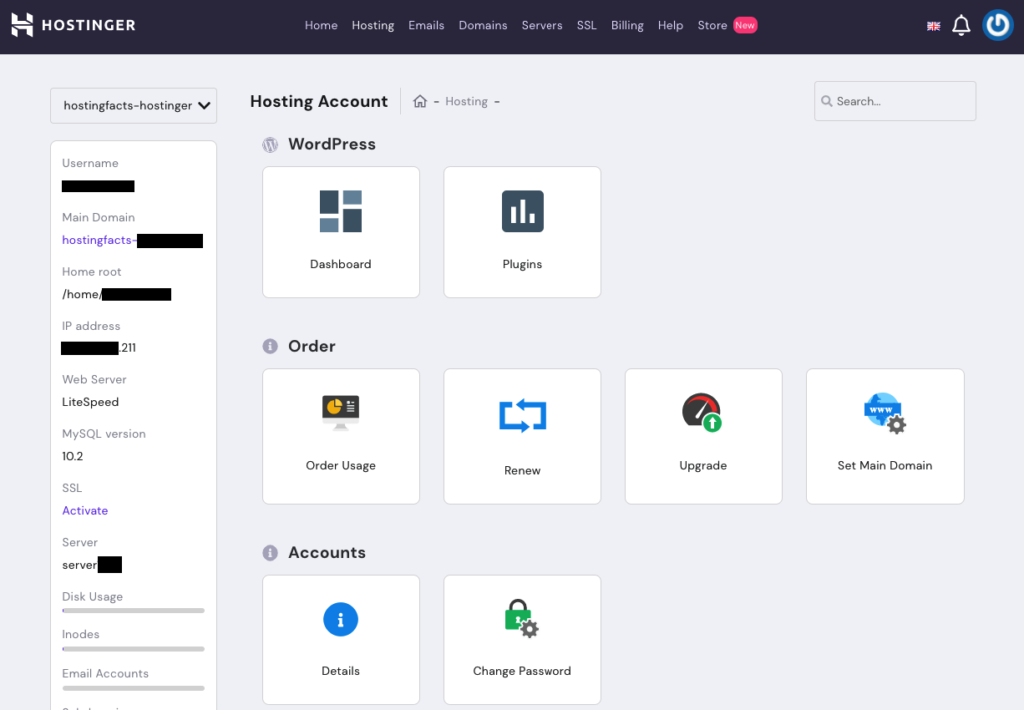1024x710 pixels.
Task: View account Details
Action: [340, 639]
